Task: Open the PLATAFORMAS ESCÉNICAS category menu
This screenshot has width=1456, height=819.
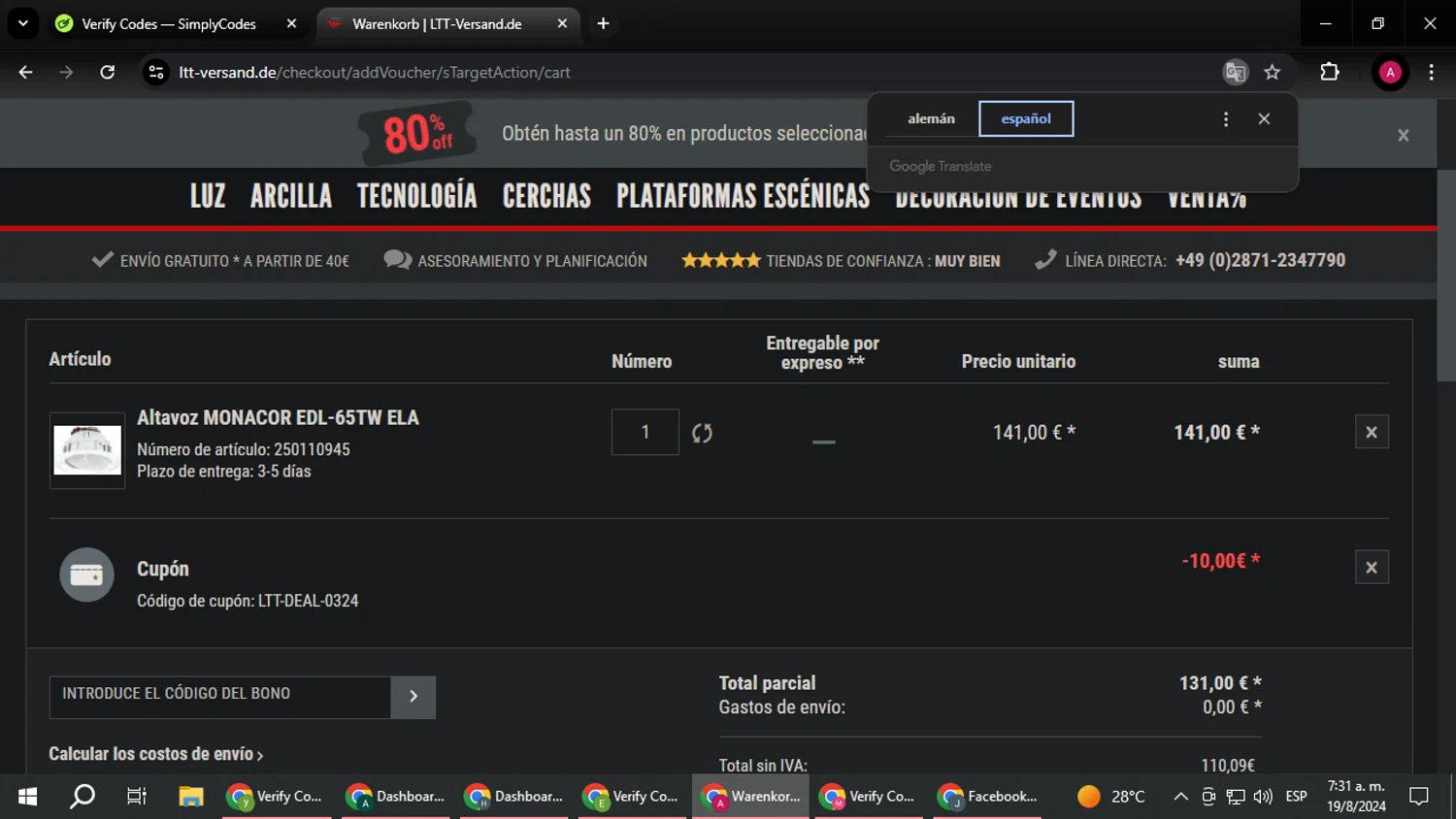Action: (743, 196)
